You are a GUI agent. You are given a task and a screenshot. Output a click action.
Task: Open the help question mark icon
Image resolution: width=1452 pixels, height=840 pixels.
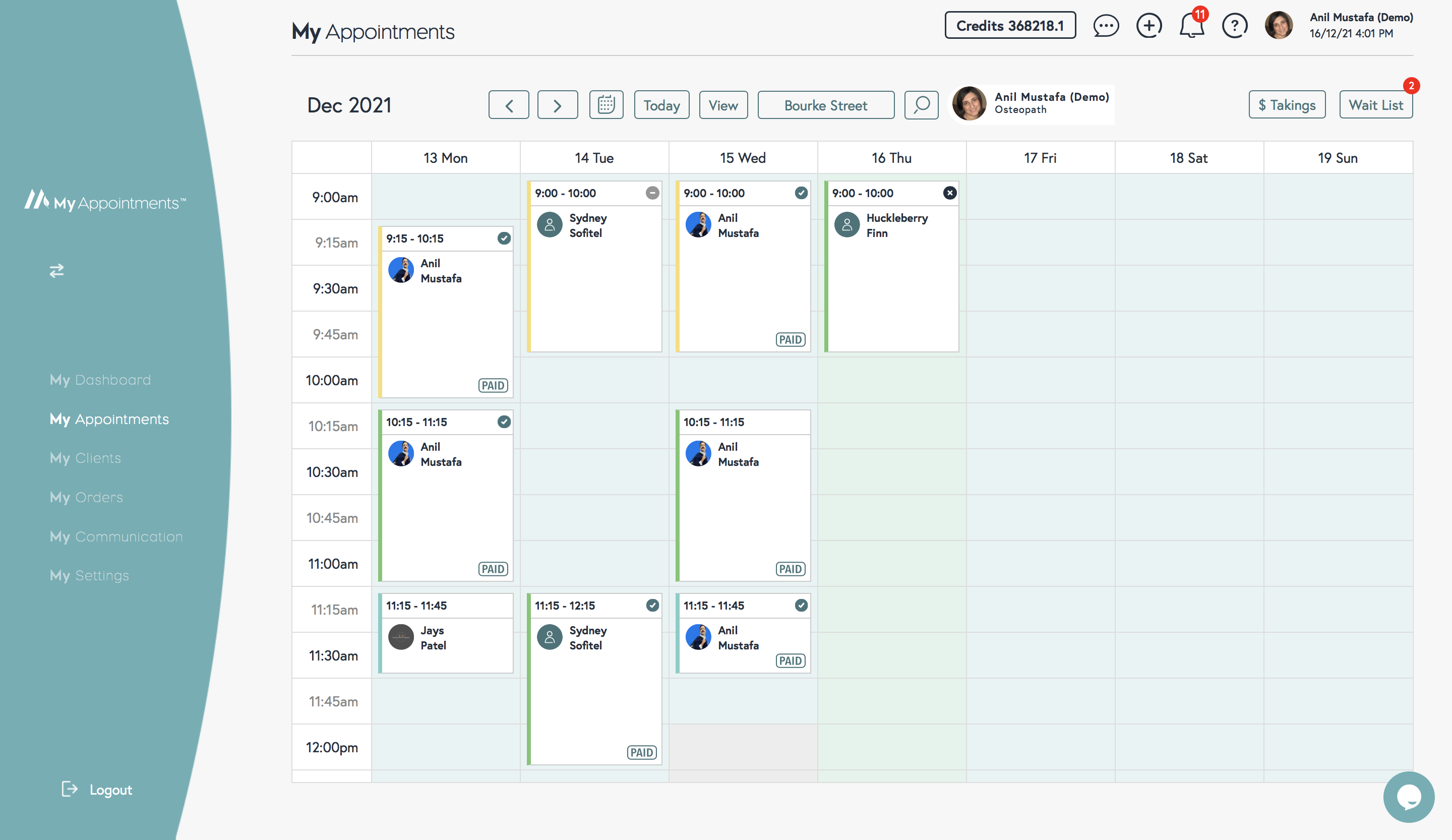(x=1234, y=26)
